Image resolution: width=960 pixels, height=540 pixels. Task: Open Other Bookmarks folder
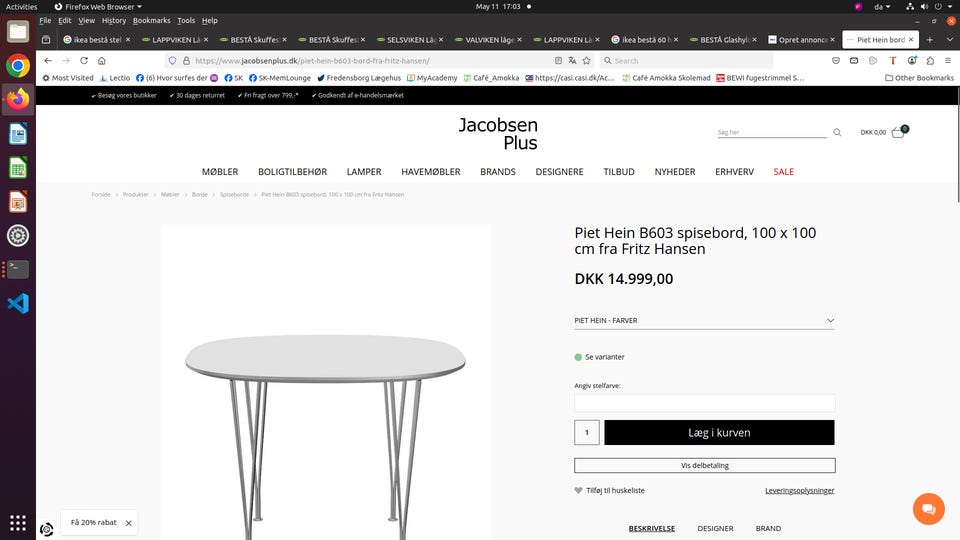coord(919,78)
